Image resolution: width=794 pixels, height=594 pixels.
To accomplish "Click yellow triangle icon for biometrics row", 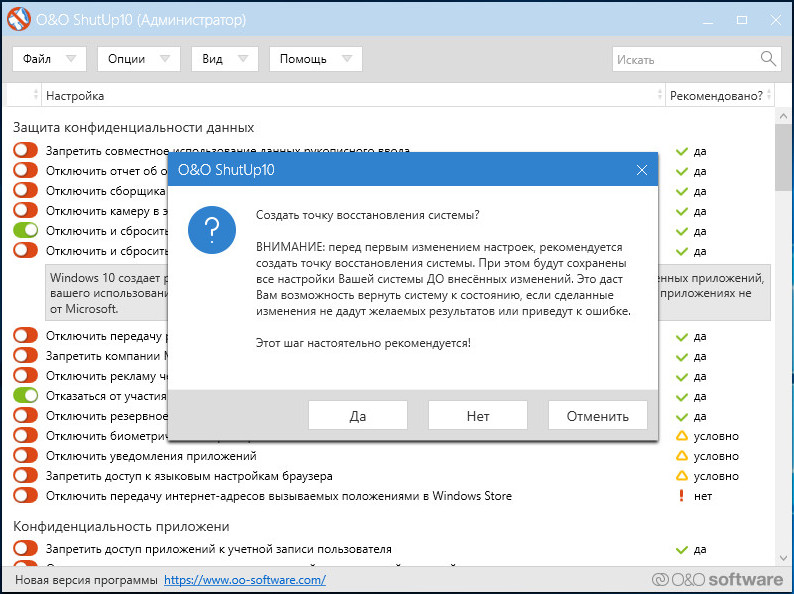I will (x=682, y=436).
